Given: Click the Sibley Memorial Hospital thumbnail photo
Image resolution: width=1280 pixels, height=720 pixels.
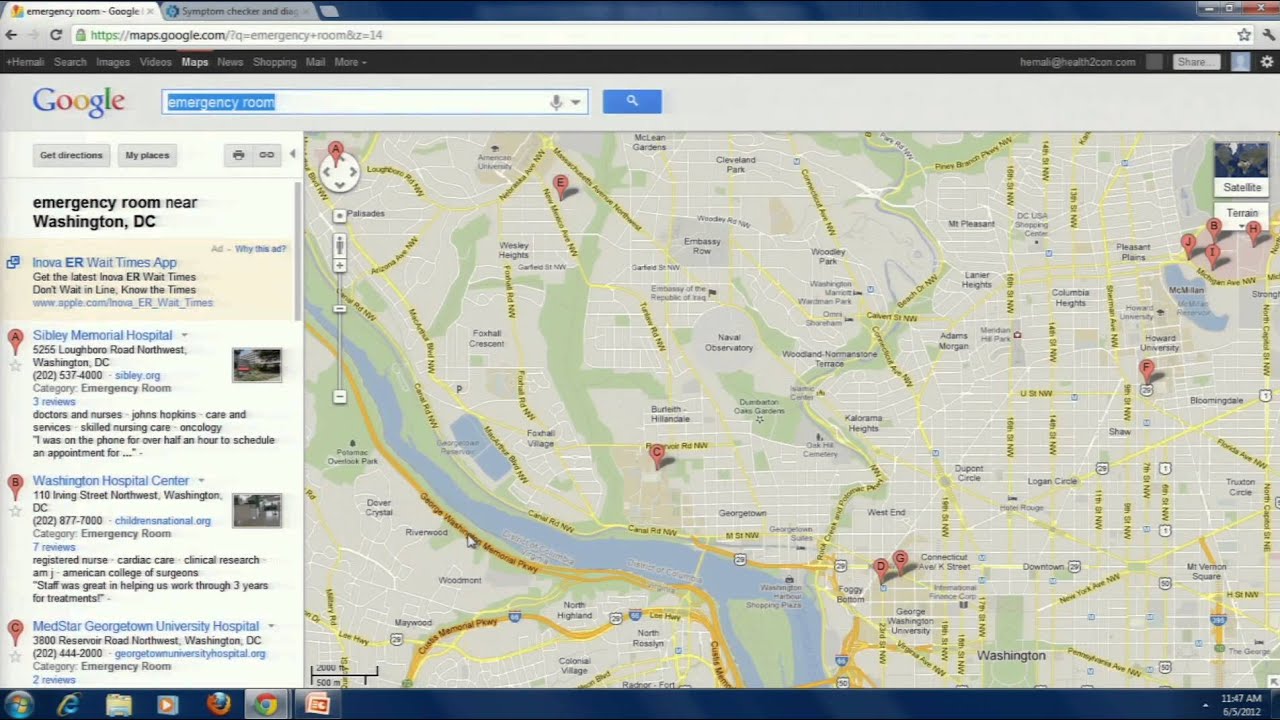Looking at the screenshot, I should 257,365.
